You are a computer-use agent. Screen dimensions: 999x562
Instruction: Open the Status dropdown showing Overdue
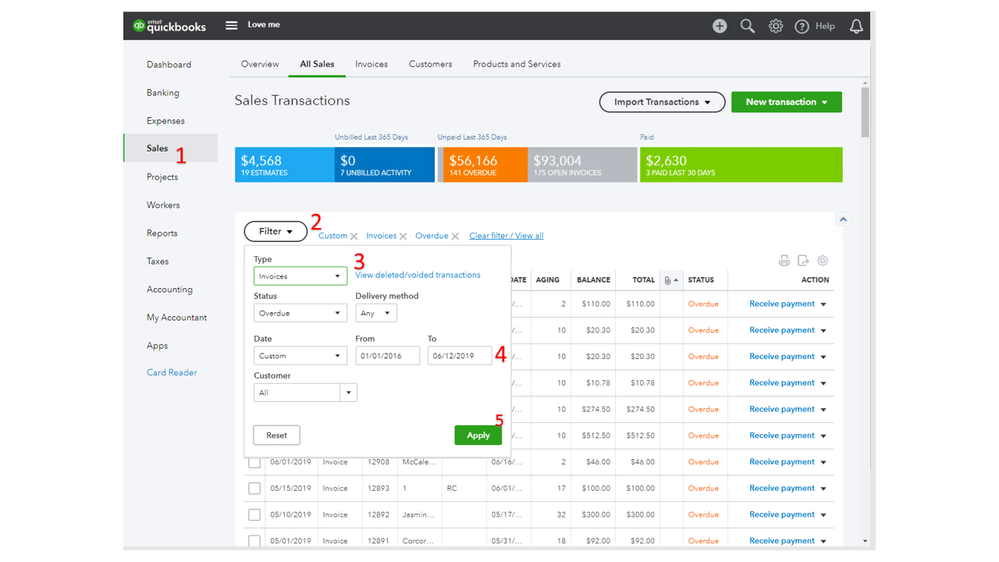[x=300, y=313]
